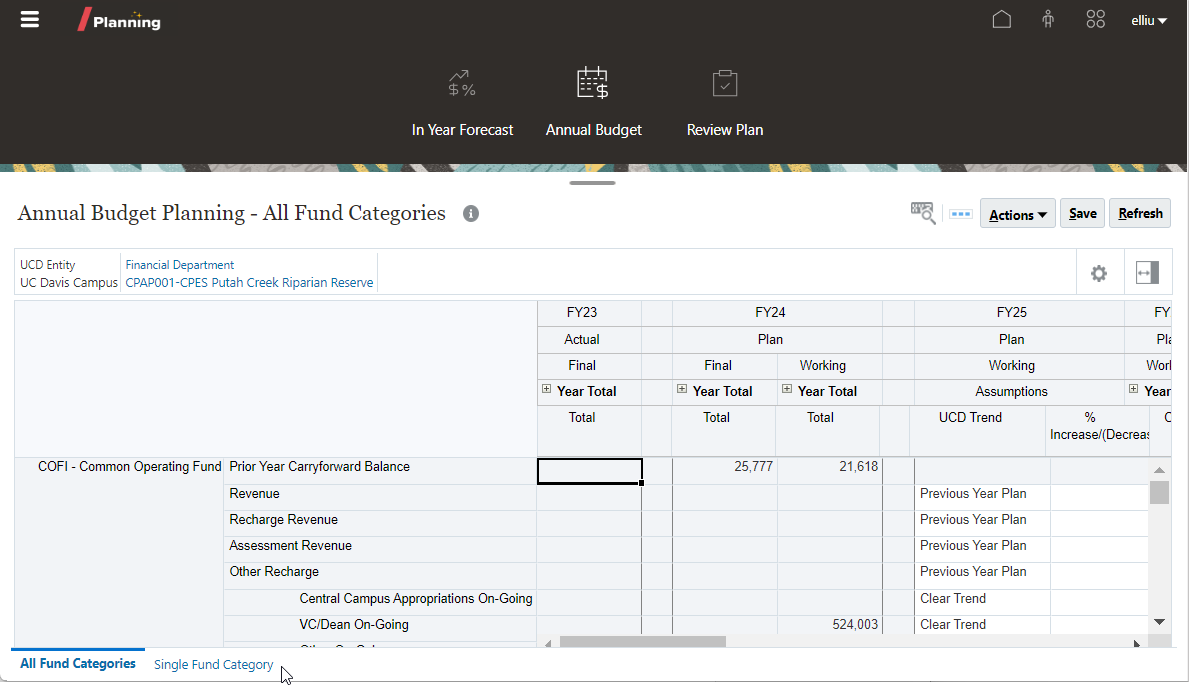Click the Home icon in top bar
This screenshot has height=698, width=1195.
point(1001,18)
